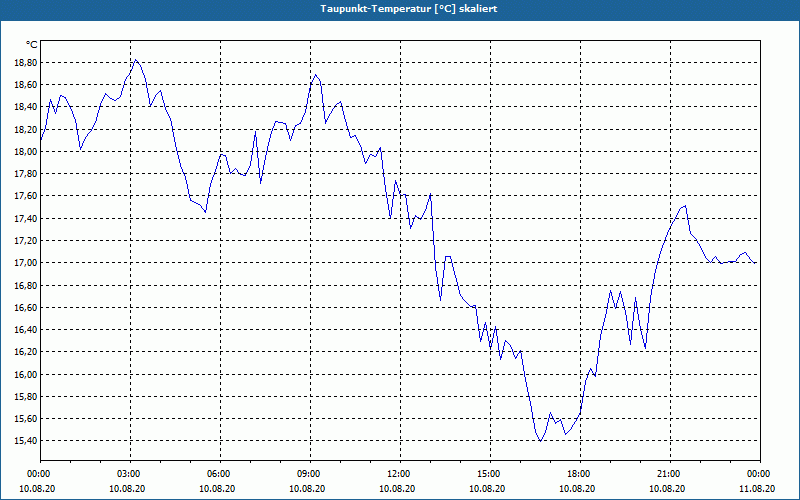
Task: Select the 18,40 y-axis label
Action: (25, 107)
